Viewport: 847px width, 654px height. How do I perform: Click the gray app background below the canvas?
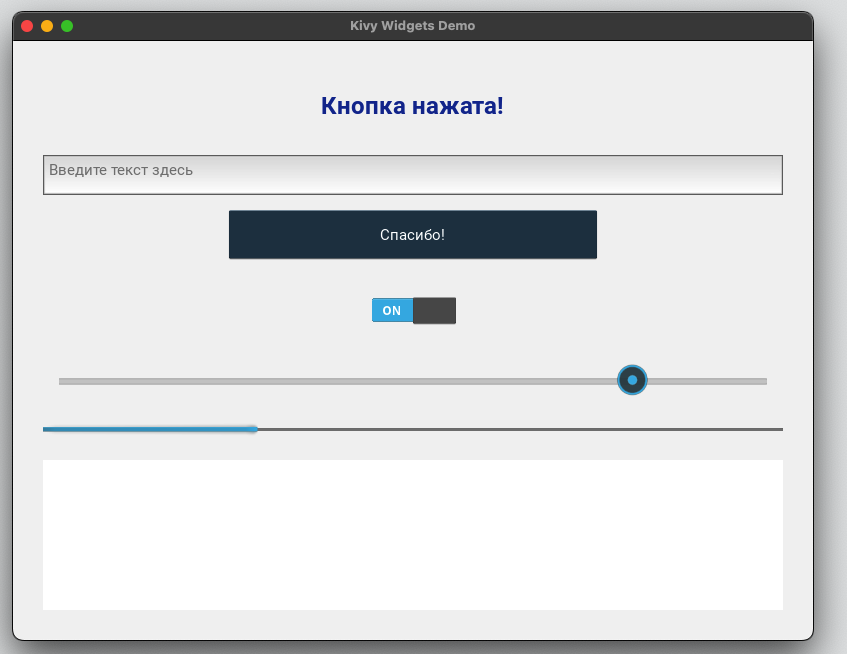click(x=412, y=623)
